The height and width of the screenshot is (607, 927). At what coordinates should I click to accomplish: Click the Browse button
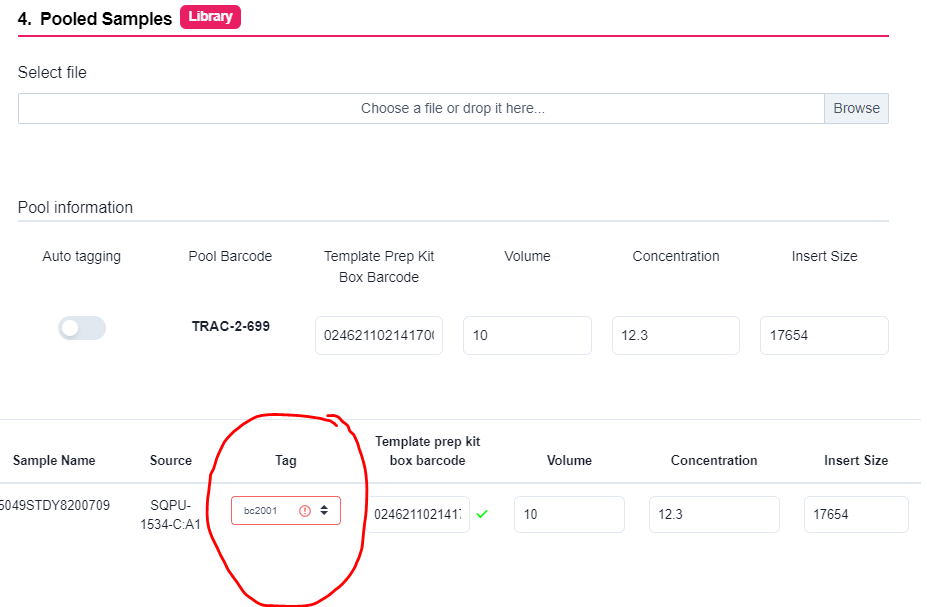click(x=856, y=108)
